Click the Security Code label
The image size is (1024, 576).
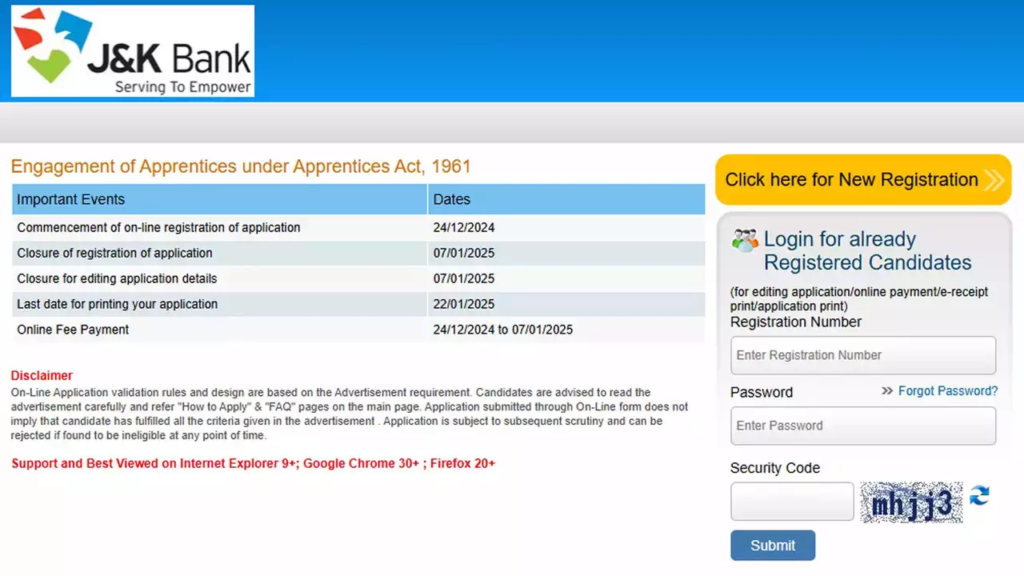click(775, 468)
